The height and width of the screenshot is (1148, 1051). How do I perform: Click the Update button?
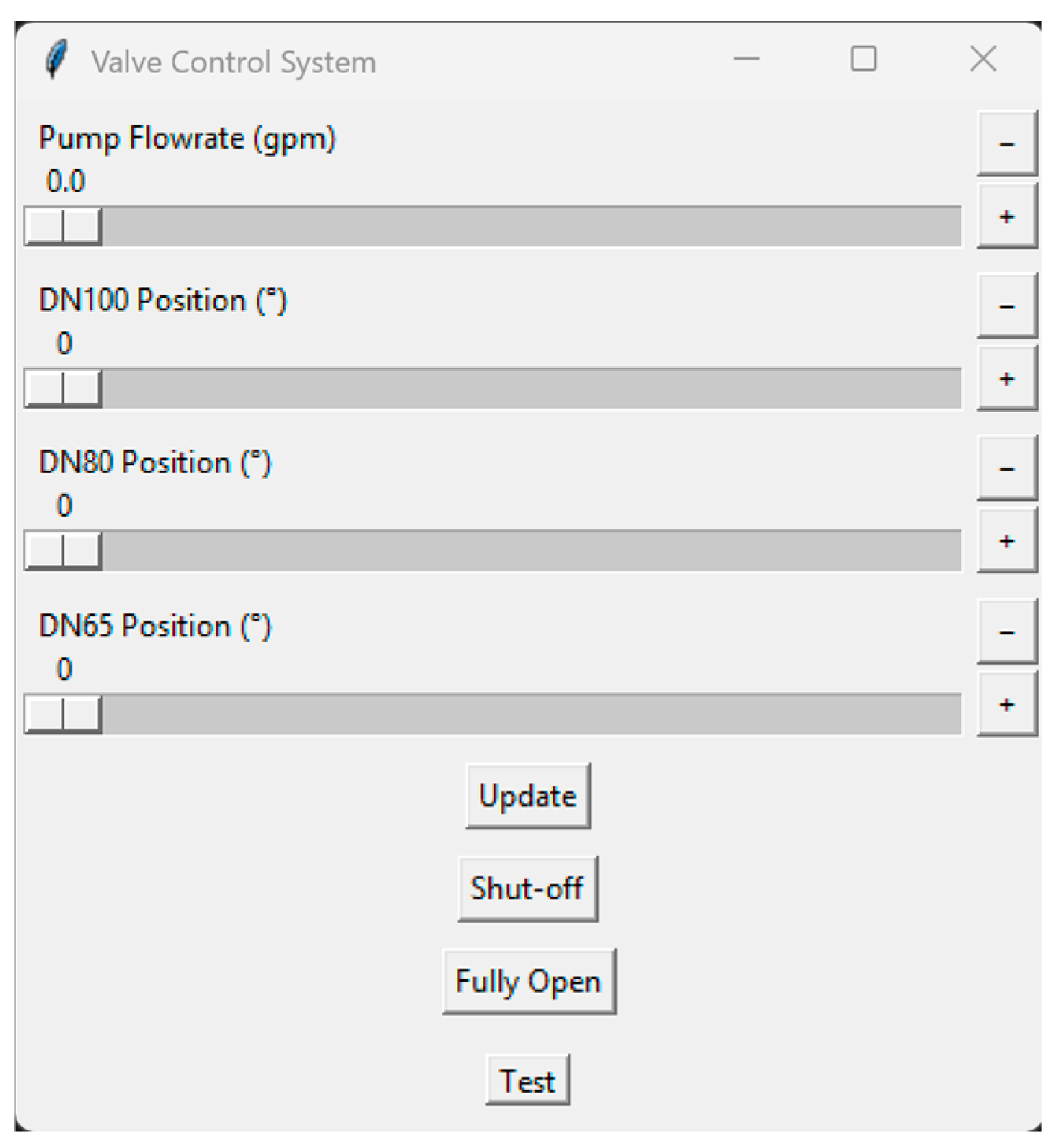pyautogui.click(x=527, y=796)
